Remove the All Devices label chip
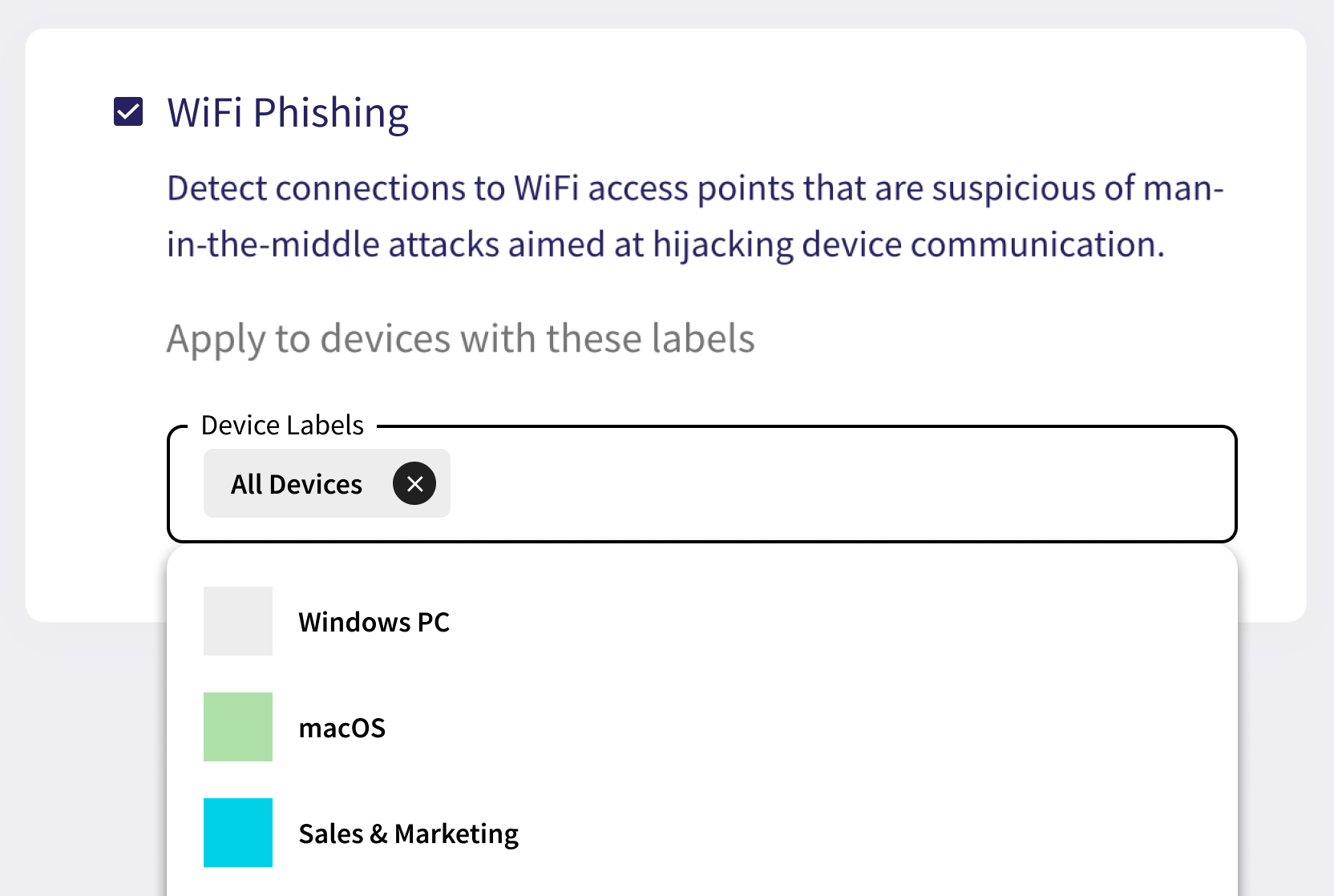 coord(414,483)
